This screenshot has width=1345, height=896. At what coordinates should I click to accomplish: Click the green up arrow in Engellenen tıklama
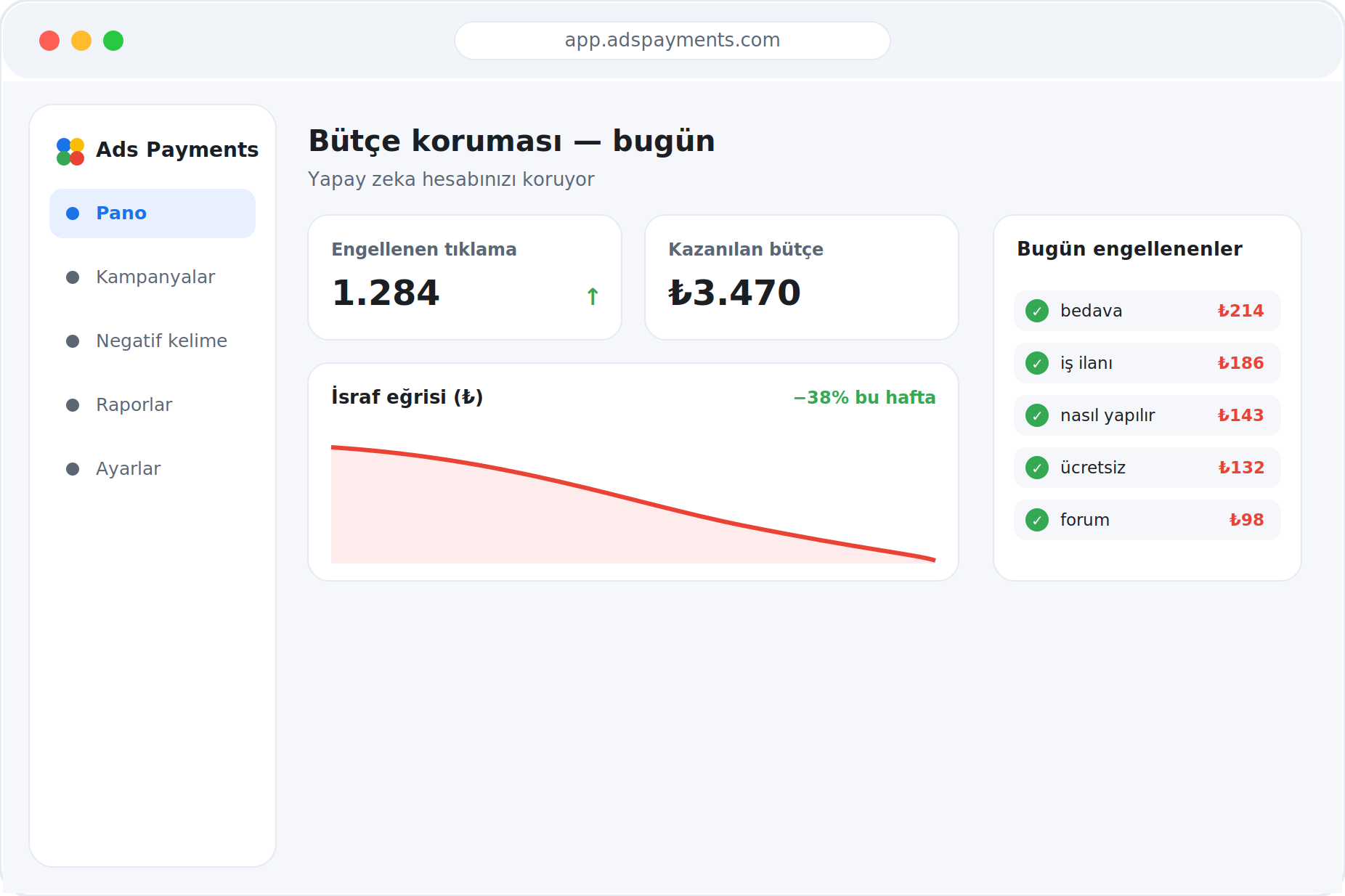[593, 296]
